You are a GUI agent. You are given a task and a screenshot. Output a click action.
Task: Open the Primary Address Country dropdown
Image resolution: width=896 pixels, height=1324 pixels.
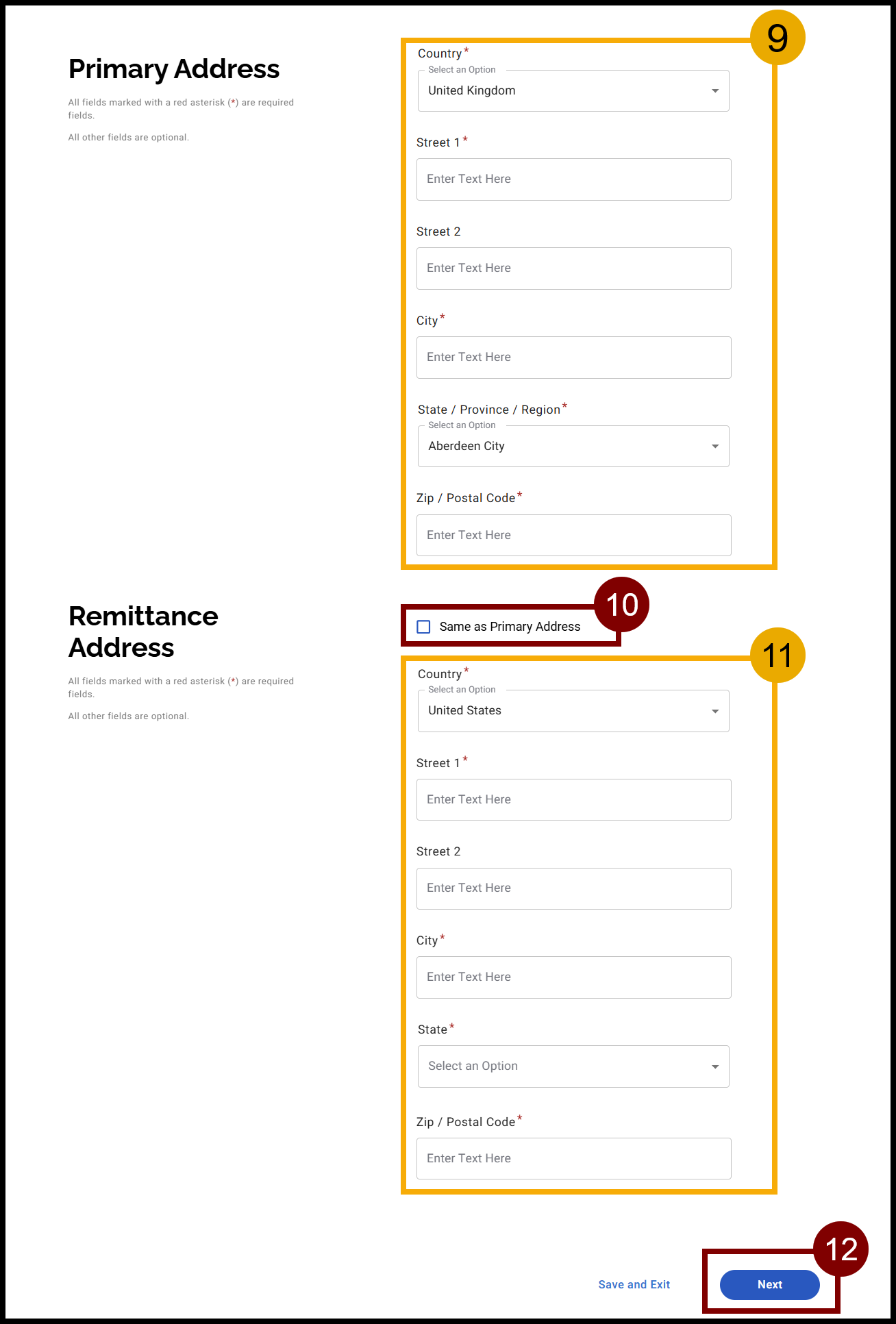coord(573,91)
